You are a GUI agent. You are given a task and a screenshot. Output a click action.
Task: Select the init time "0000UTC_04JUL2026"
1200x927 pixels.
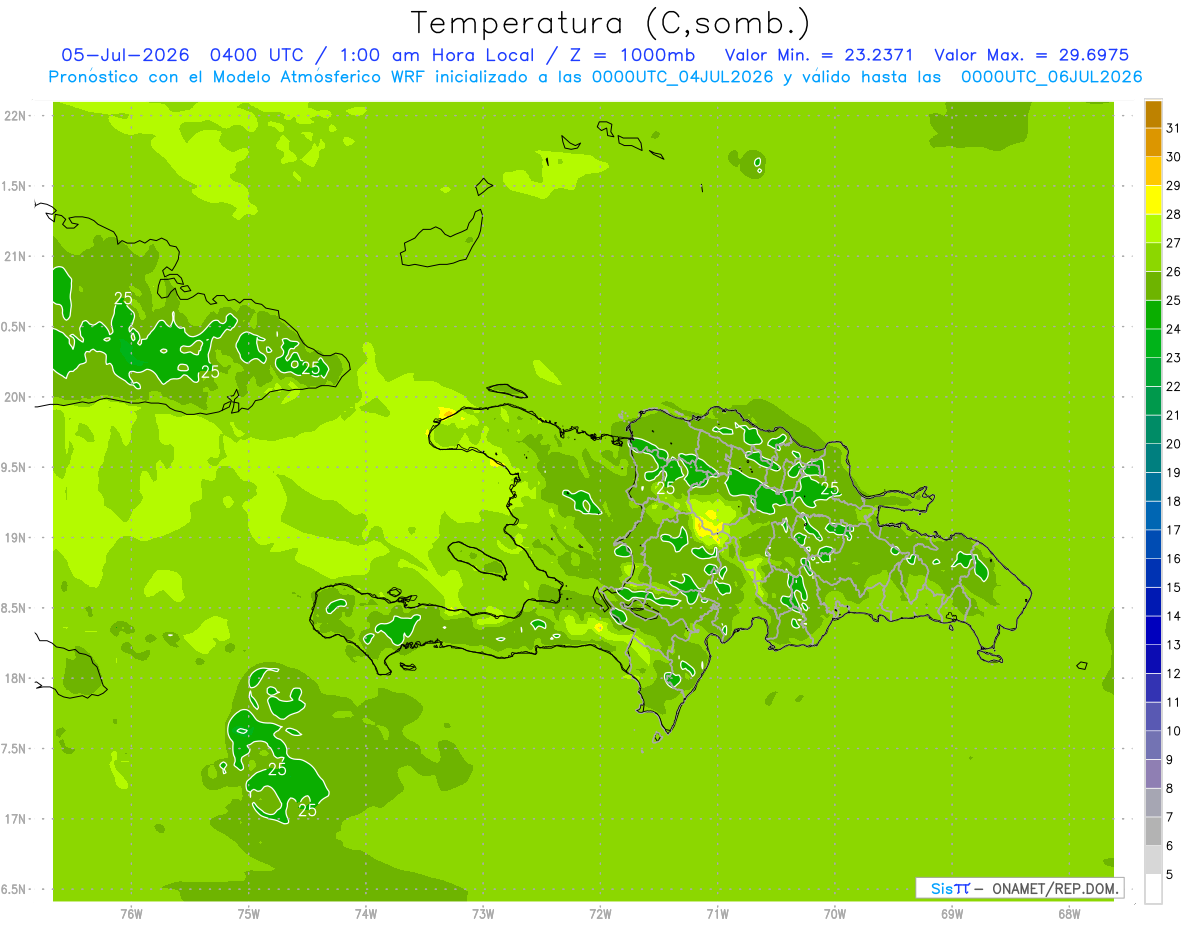coord(683,77)
